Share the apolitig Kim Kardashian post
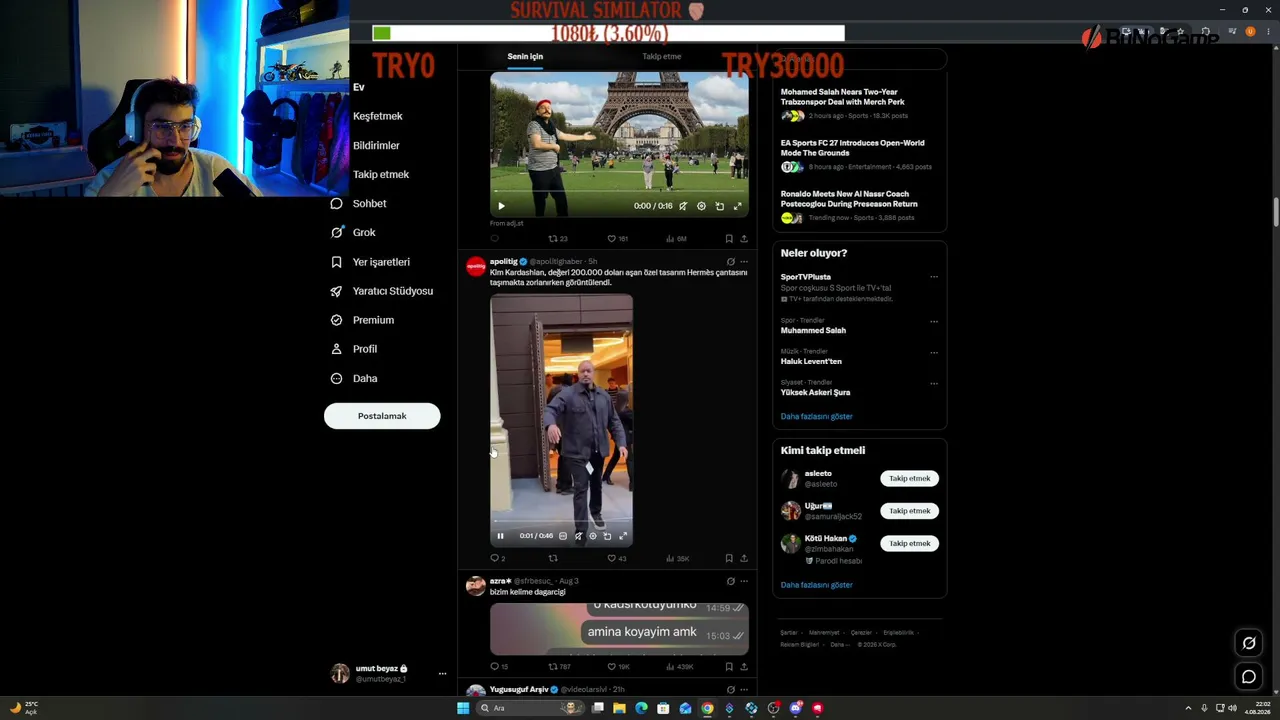Image resolution: width=1280 pixels, height=720 pixels. 744,558
